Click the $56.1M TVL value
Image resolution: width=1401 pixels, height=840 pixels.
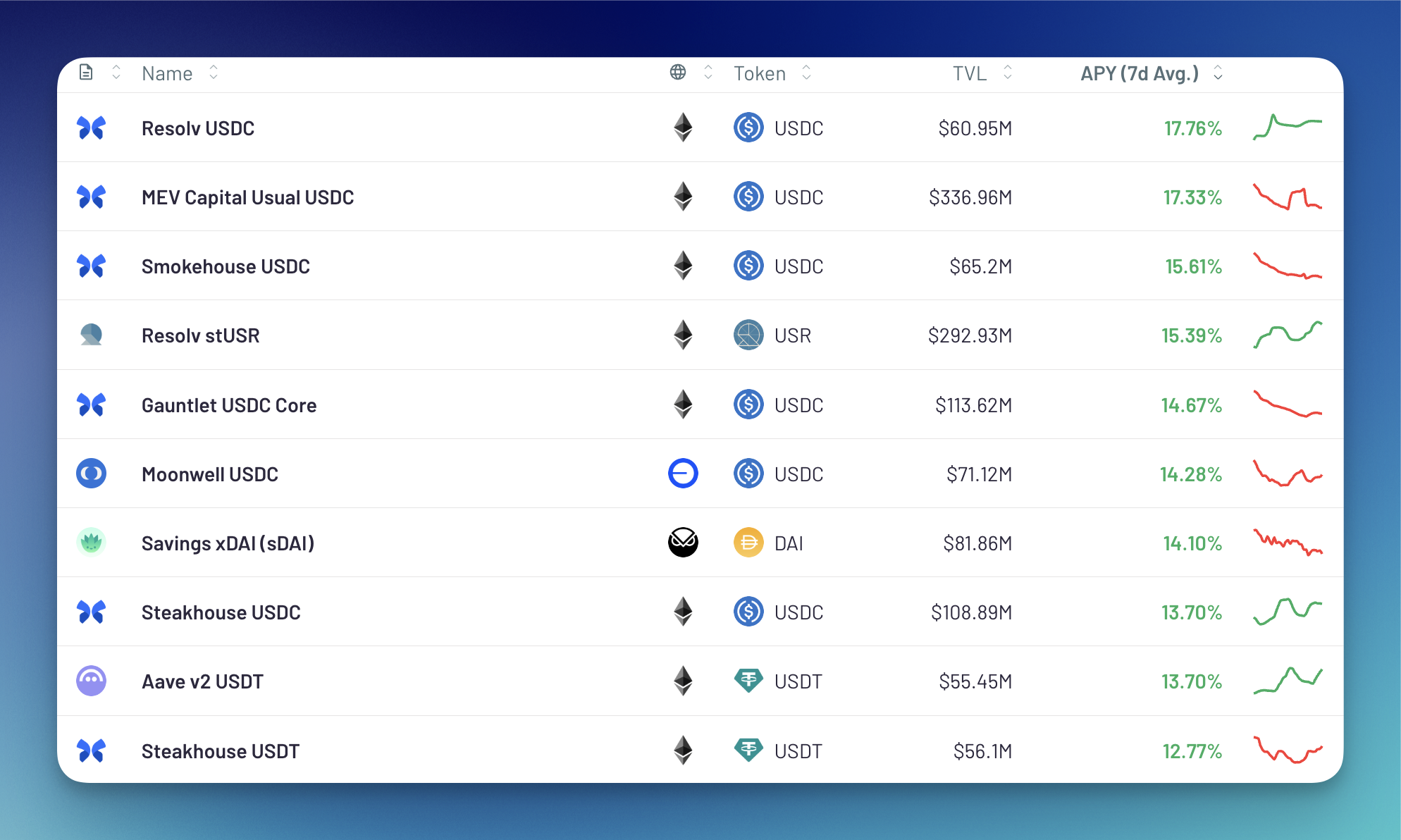[x=982, y=751]
